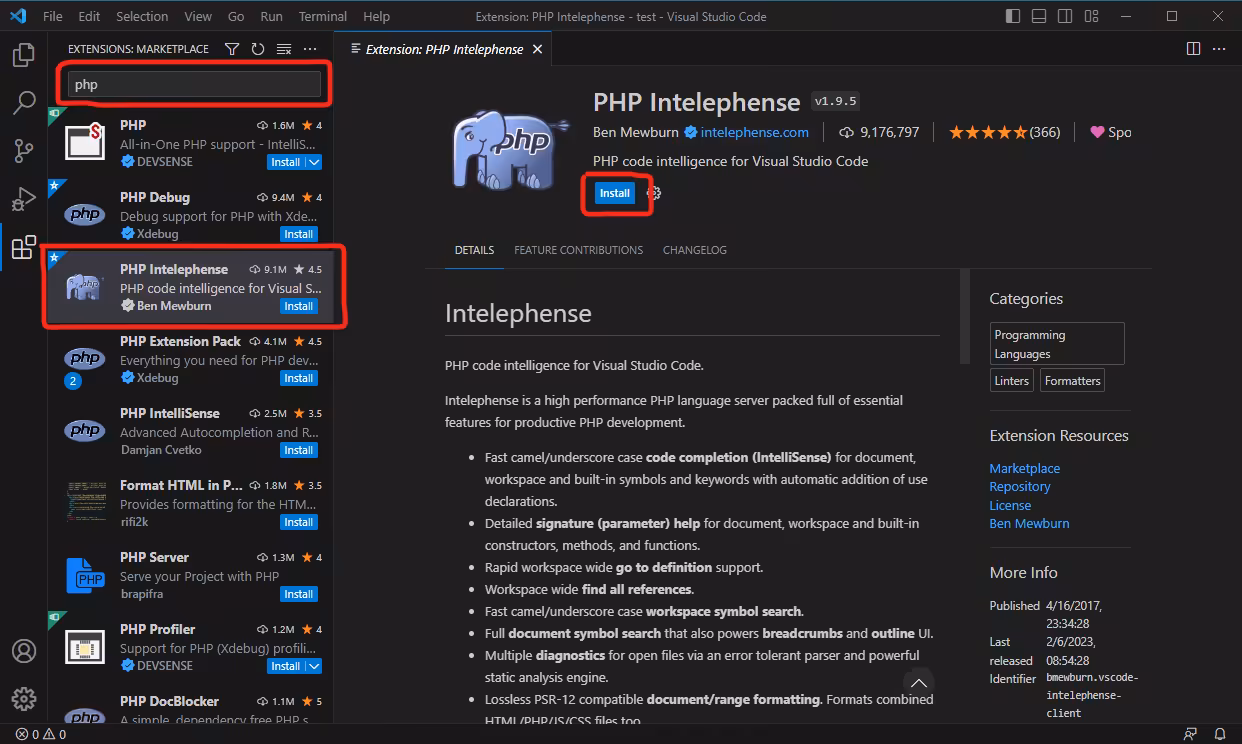
Task: Expand Install dropdown arrow for PHP Profiler
Action: point(314,666)
